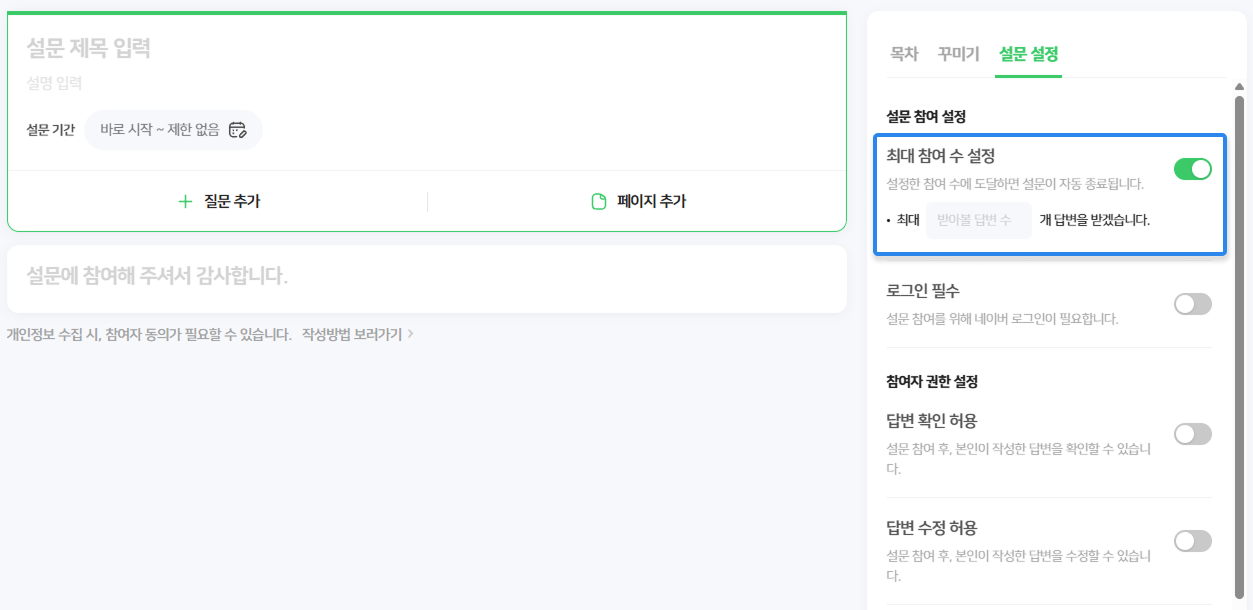Click the chevron after 작성방법 보러가기
The width and height of the screenshot is (1253, 610).
(x=410, y=334)
